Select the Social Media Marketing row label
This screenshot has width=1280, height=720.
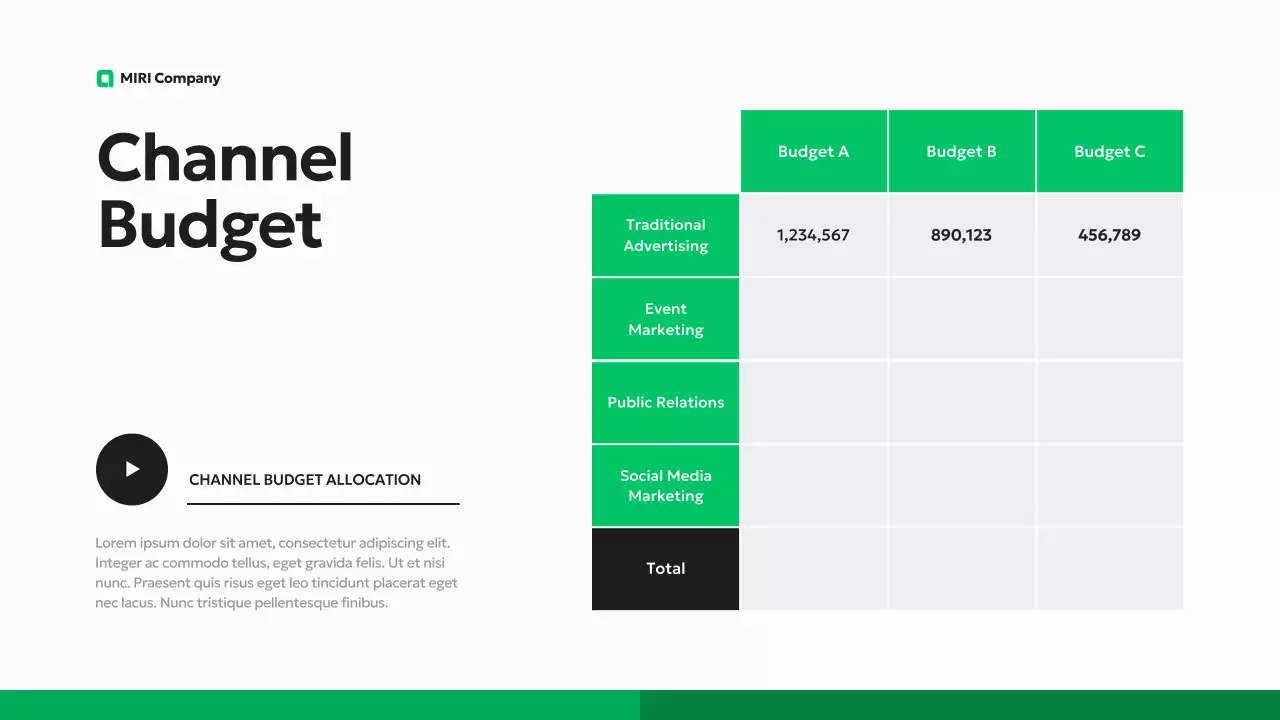pyautogui.click(x=665, y=486)
